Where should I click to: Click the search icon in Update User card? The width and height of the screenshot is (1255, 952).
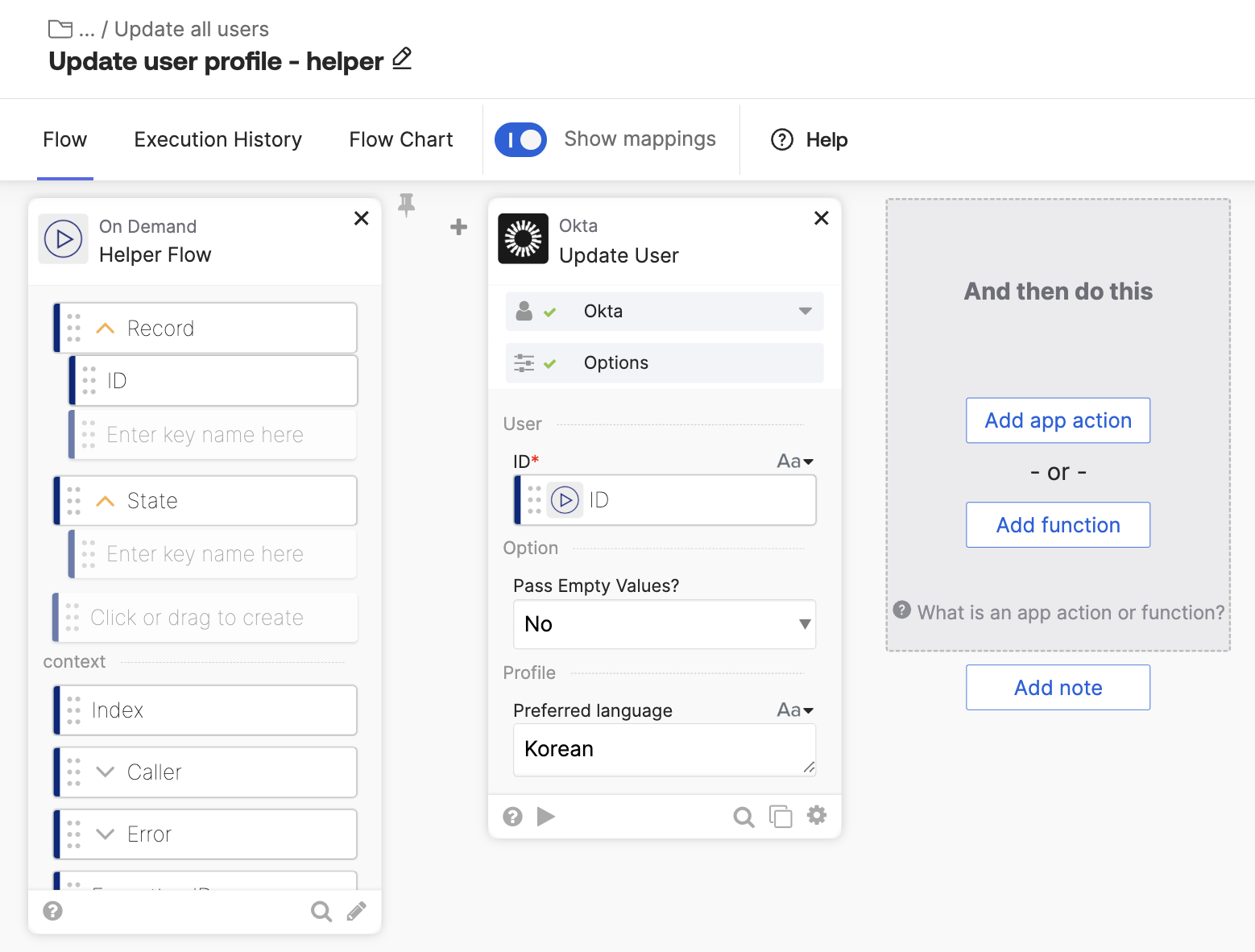tap(743, 817)
